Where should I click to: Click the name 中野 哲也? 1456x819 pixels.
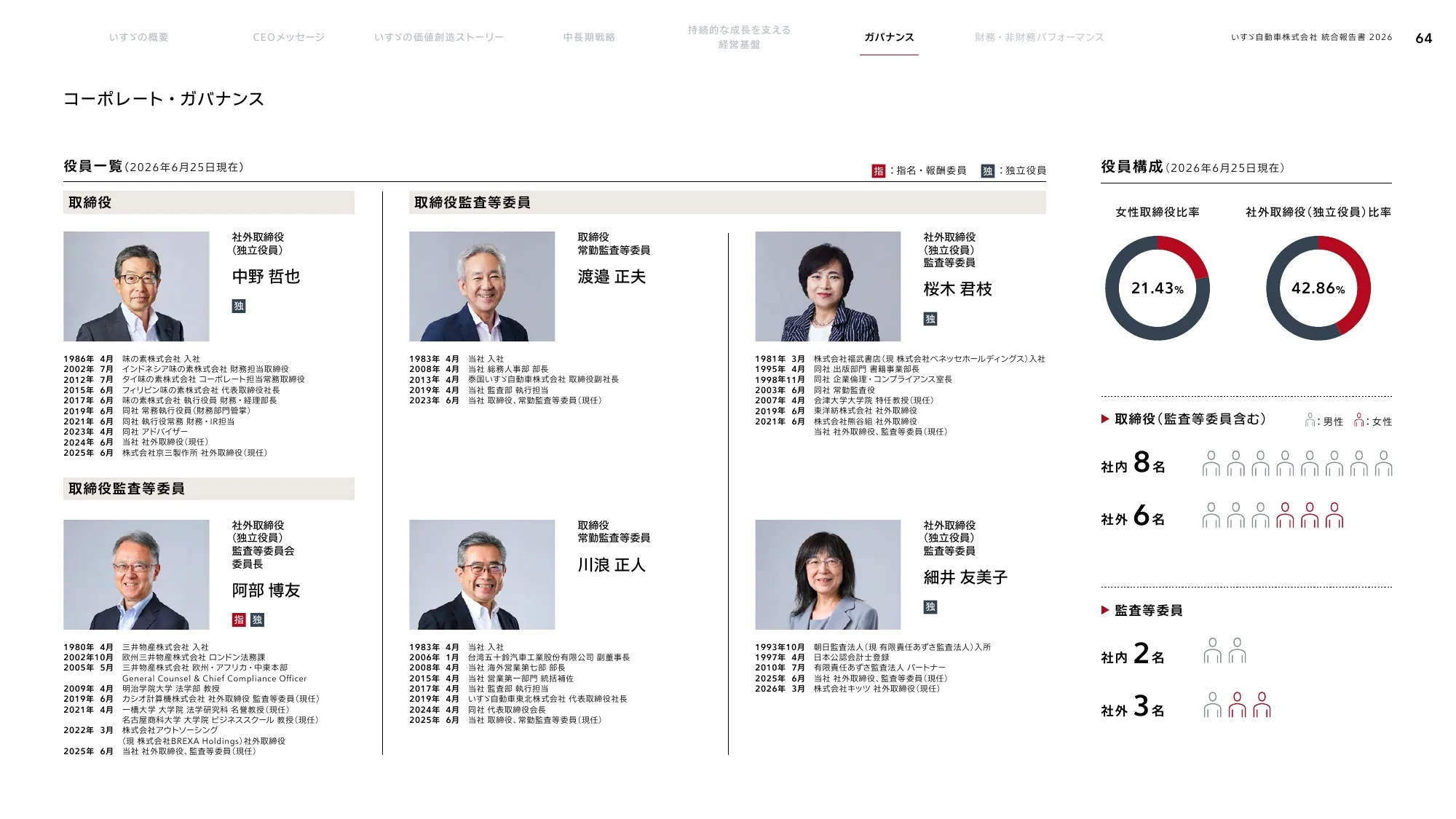pos(266,277)
